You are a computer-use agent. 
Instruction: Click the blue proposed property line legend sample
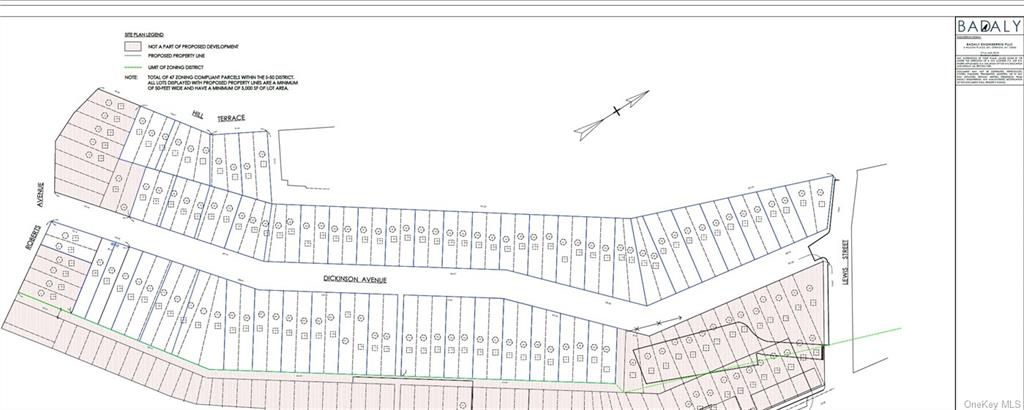pyautogui.click(x=133, y=56)
